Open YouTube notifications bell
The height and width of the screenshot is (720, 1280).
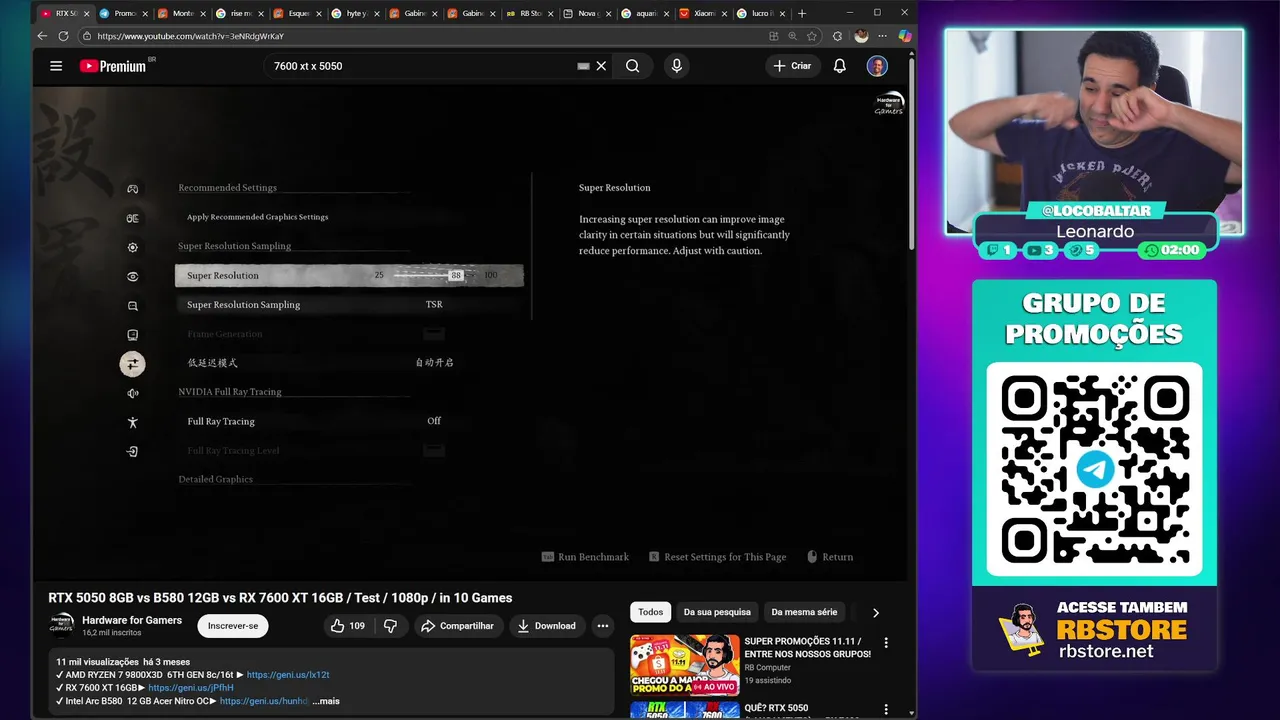pyautogui.click(x=840, y=66)
